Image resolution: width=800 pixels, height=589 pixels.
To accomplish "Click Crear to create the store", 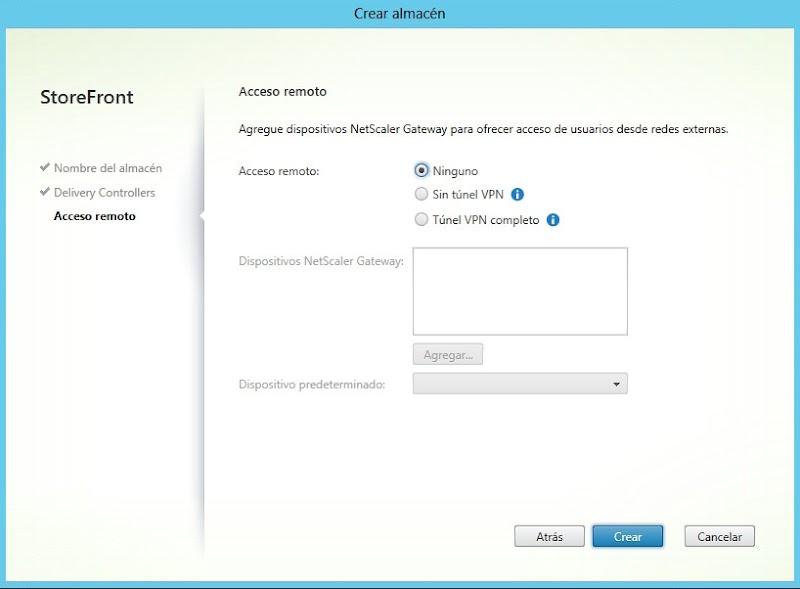I will point(628,536).
